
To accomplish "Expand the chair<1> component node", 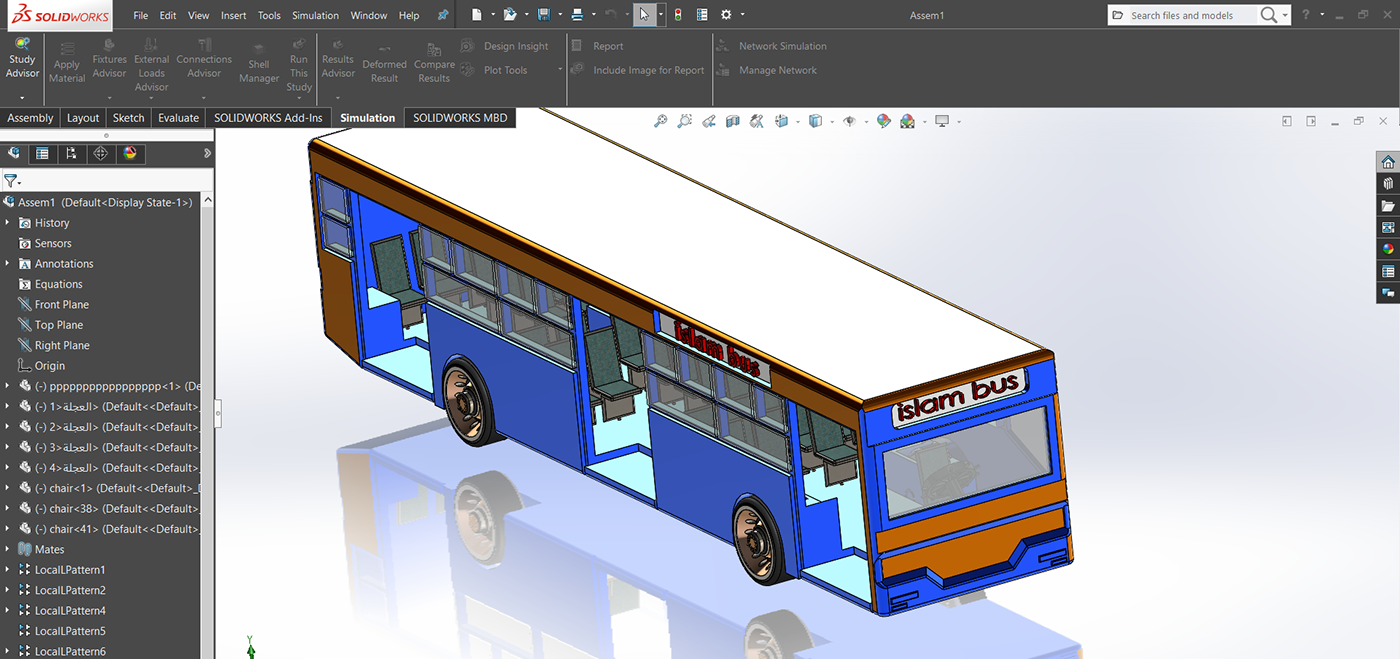I will pyautogui.click(x=7, y=488).
